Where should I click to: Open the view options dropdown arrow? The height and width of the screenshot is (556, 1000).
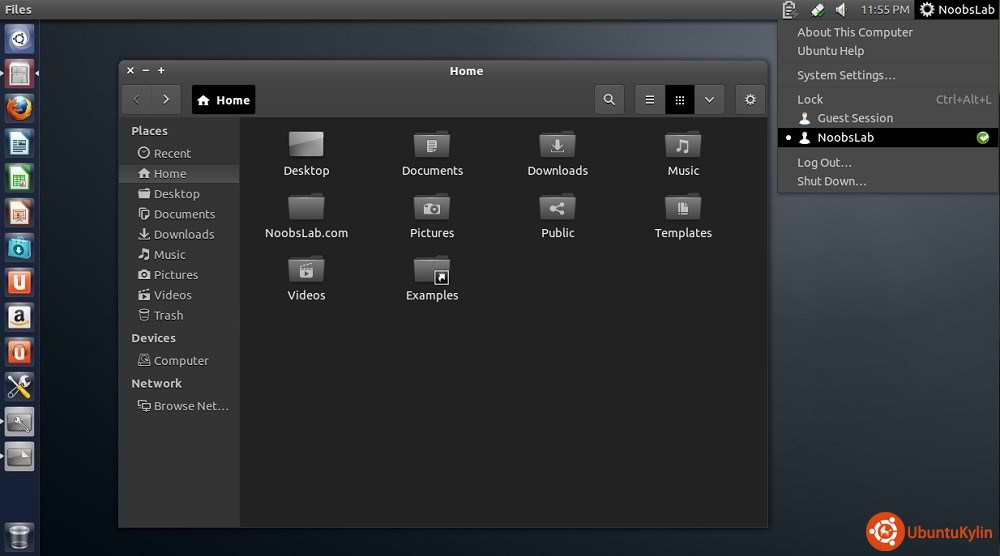point(709,100)
